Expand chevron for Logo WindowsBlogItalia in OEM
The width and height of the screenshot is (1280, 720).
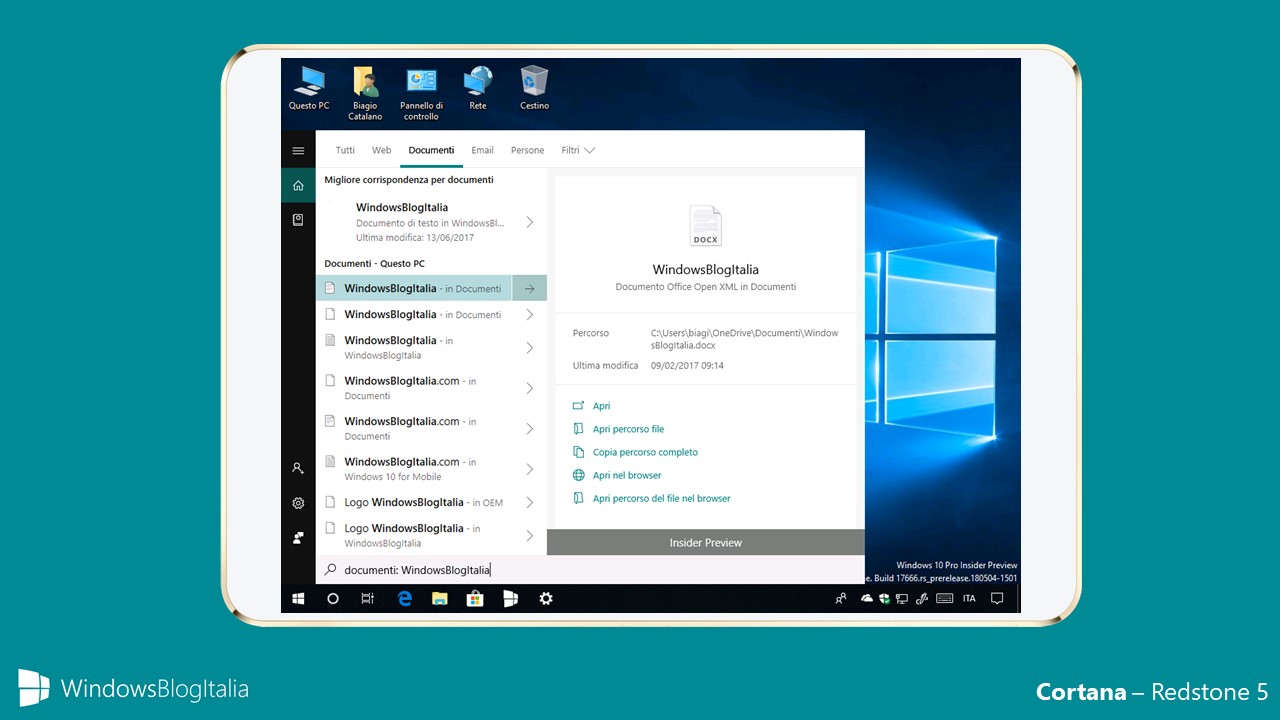point(530,502)
